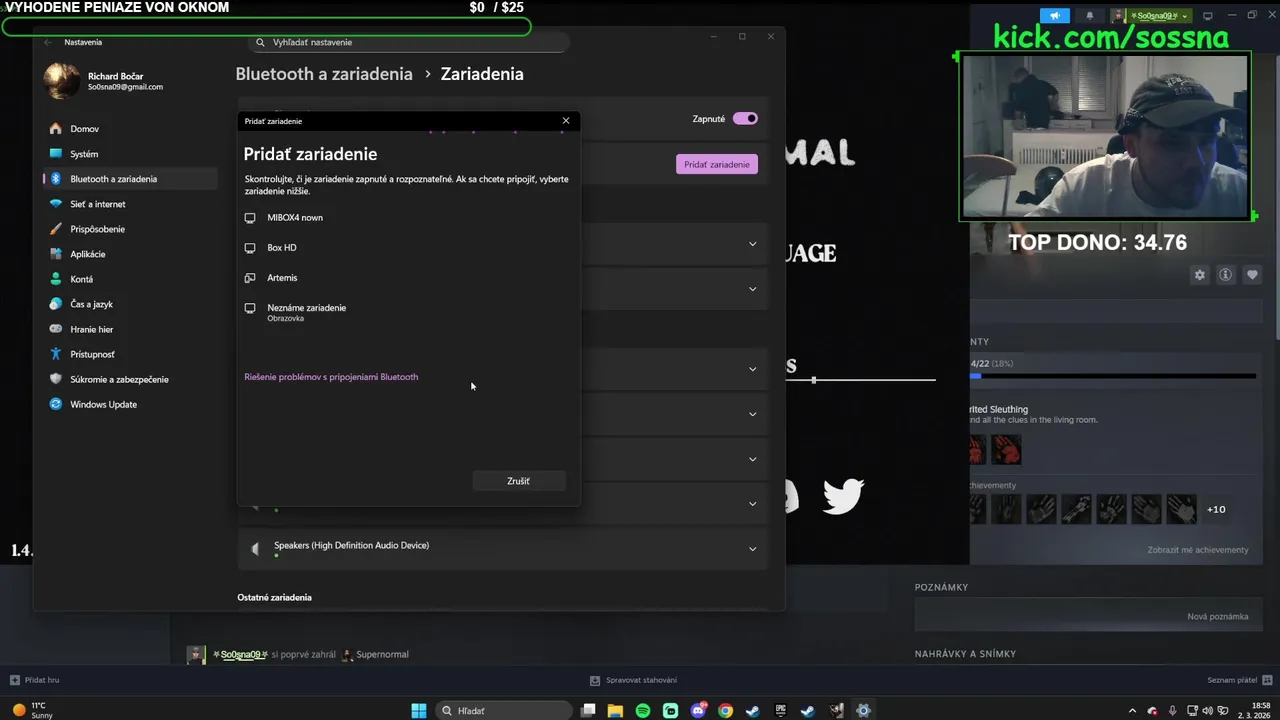Viewport: 1280px width, 720px height.
Task: Click Steam Big Picture monitor icon
Action: tap(1207, 16)
